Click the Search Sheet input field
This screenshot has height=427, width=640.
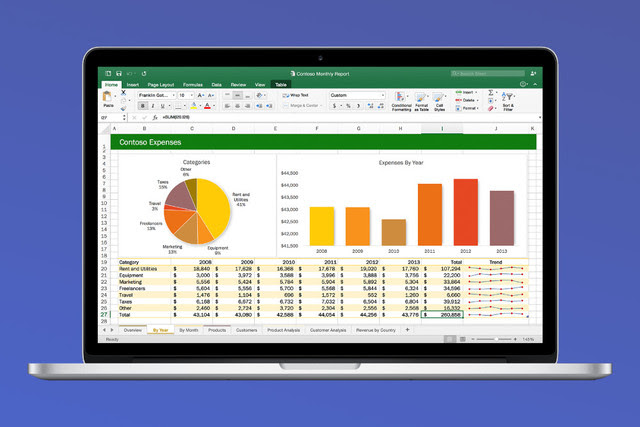coord(488,73)
